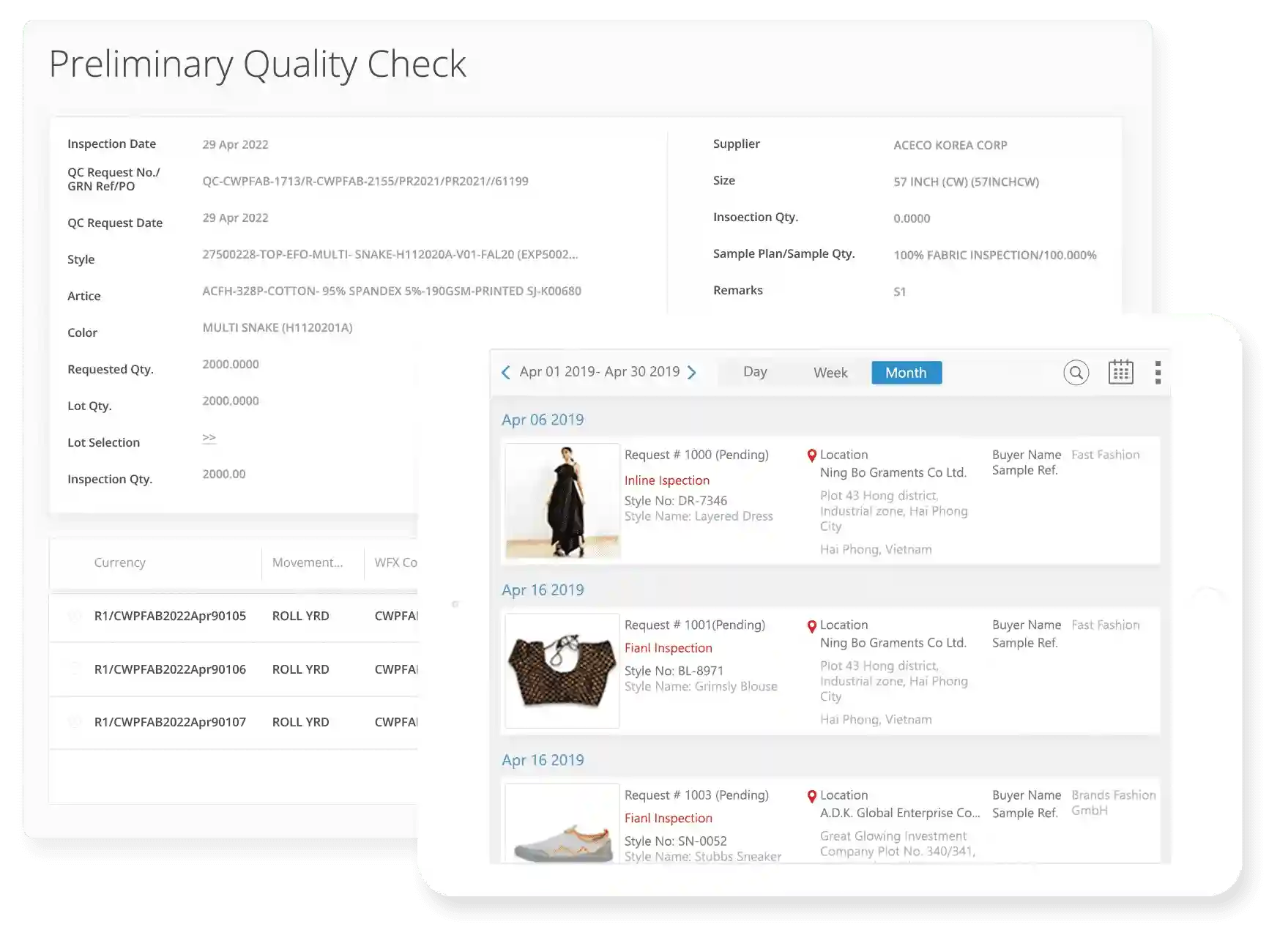Switch to the Week view tab

830,373
